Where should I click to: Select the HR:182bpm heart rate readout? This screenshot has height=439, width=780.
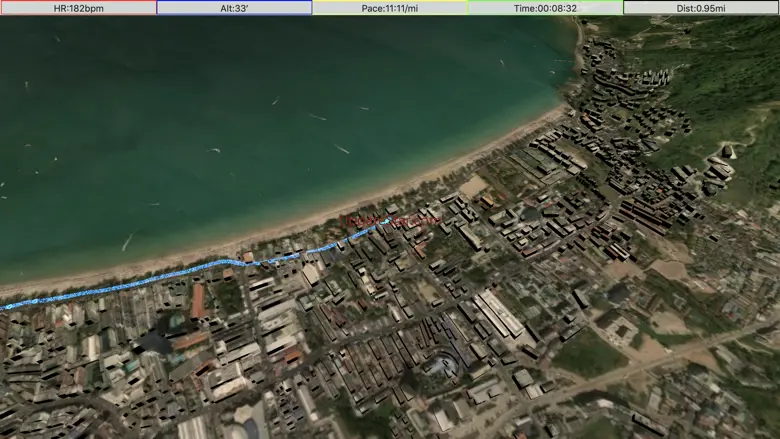(78, 8)
